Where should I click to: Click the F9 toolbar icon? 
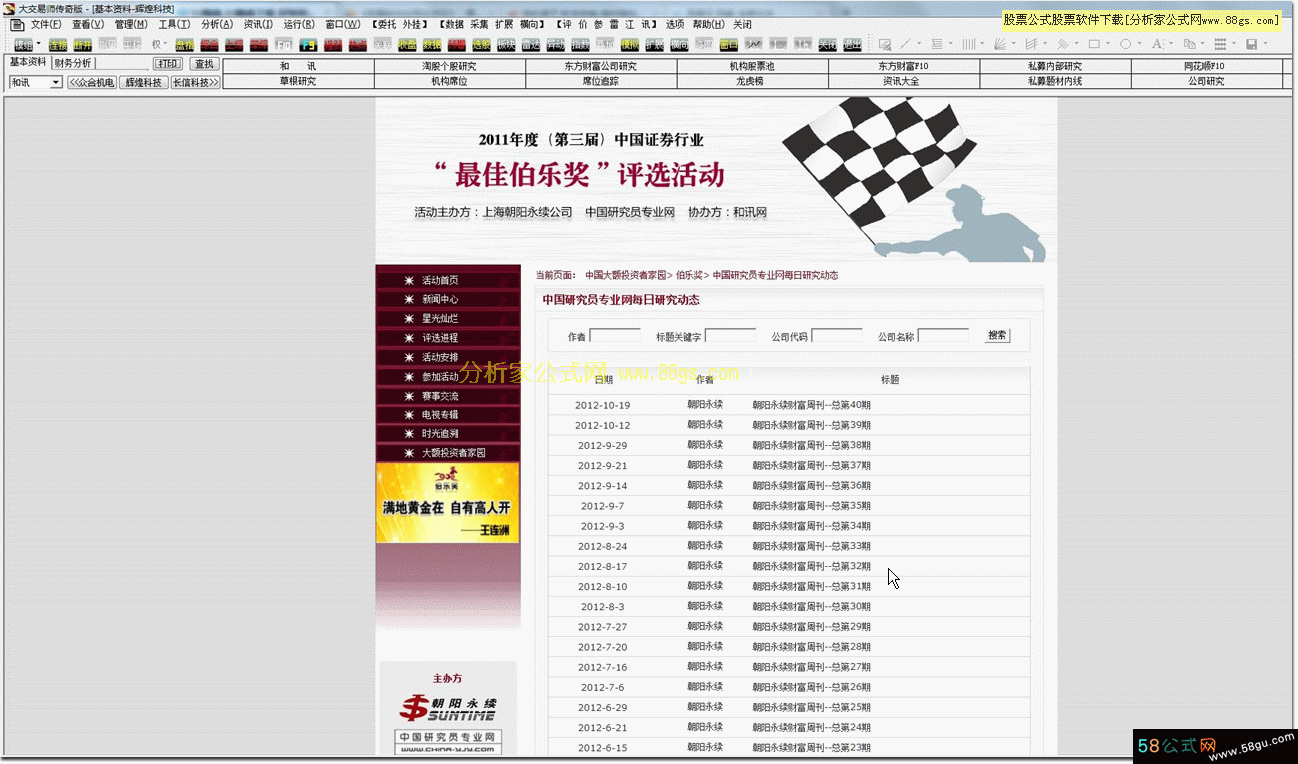point(309,44)
